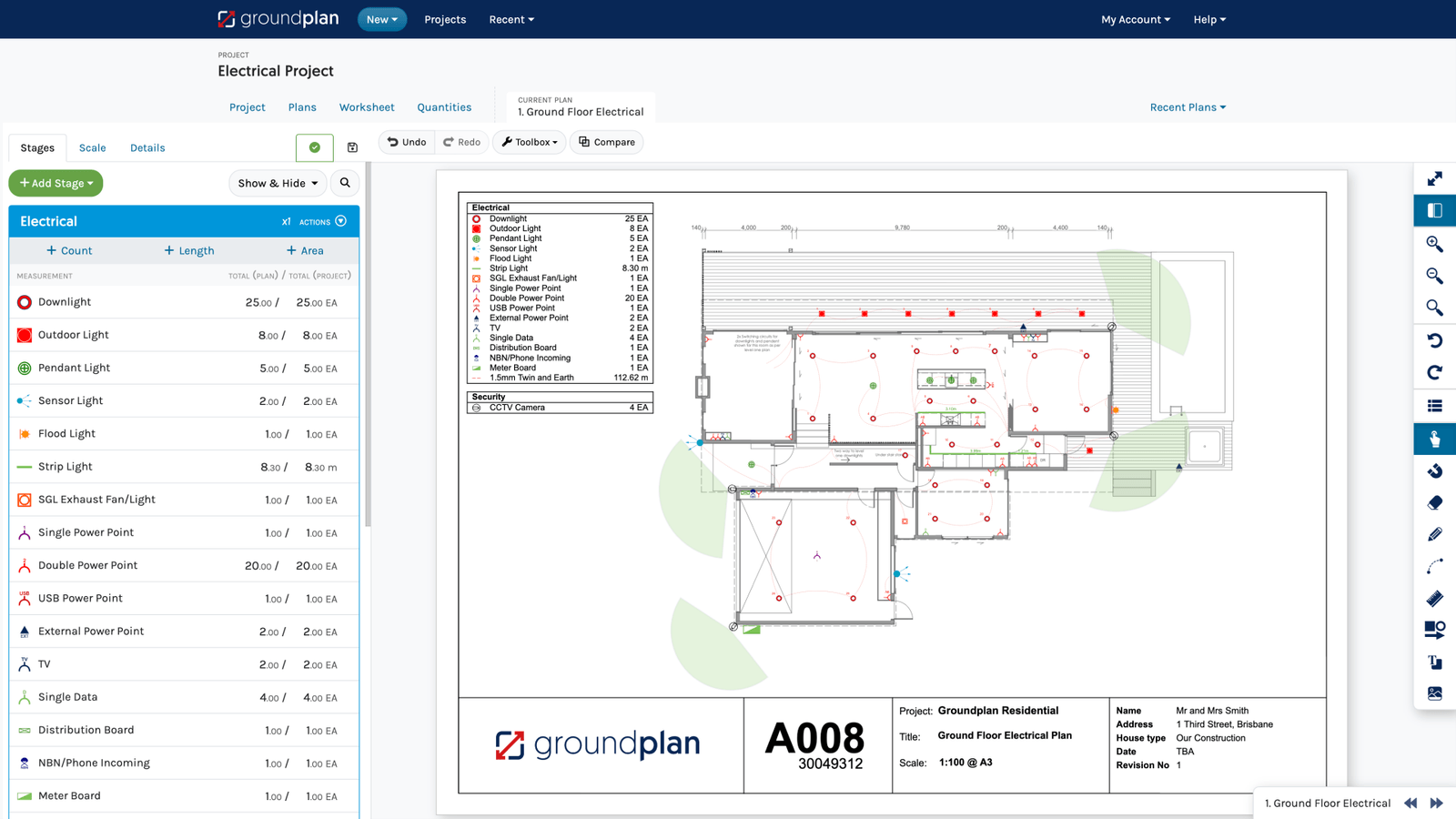Select the red Downlight symbol swatch
This screenshot has width=1456, height=819.
(24, 301)
